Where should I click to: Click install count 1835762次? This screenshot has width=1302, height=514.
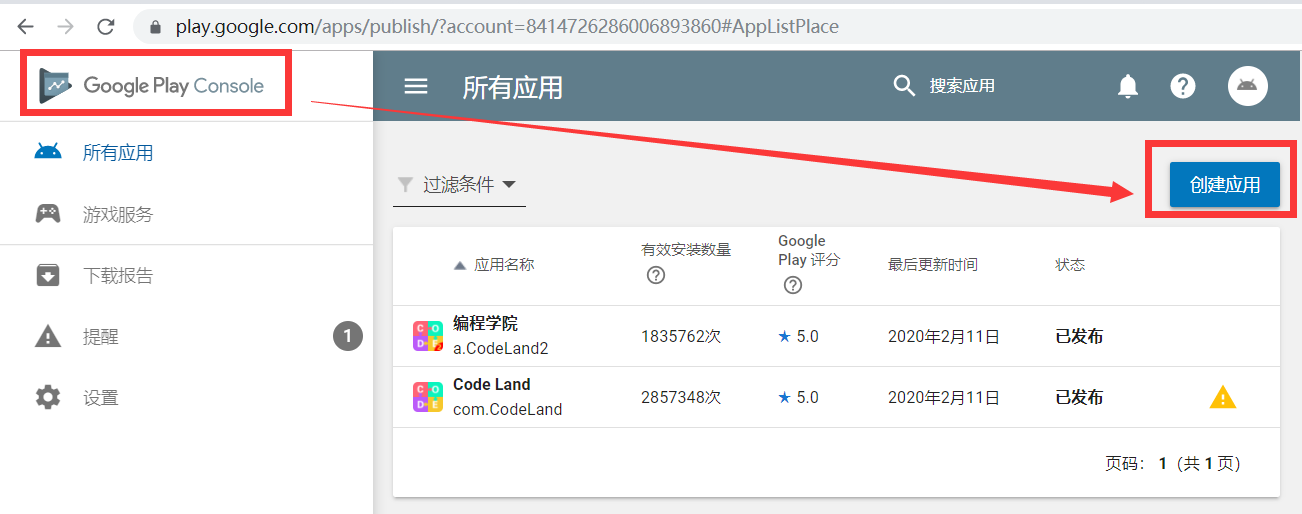click(x=681, y=337)
